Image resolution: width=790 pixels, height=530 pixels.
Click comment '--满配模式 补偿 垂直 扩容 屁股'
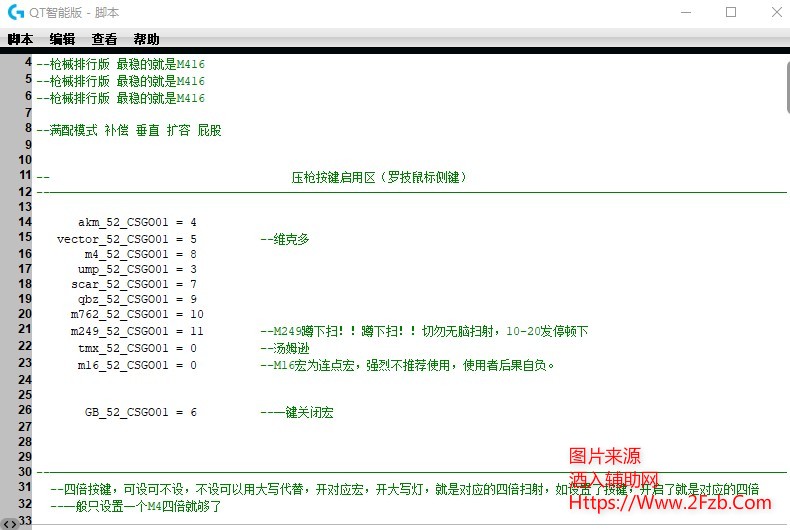coord(129,130)
